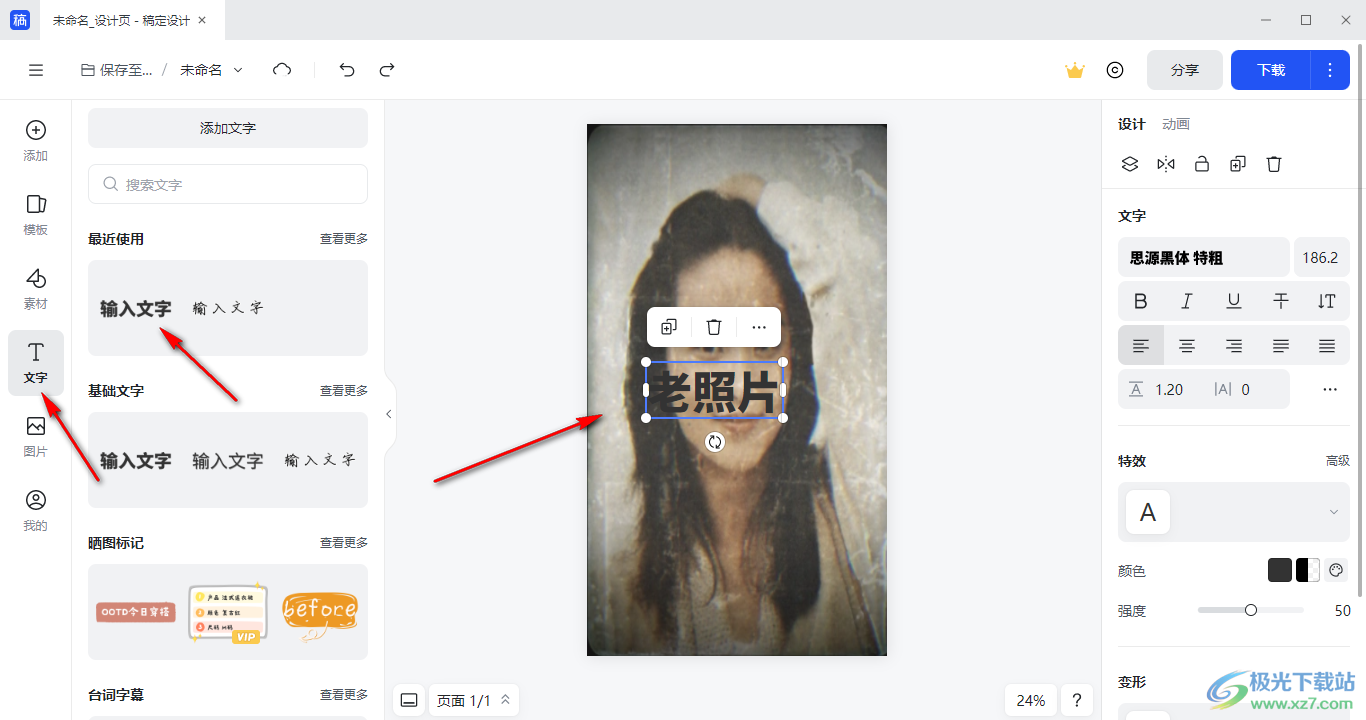The width and height of the screenshot is (1366, 720).
Task: Open the 模板 templates panel
Action: click(36, 214)
